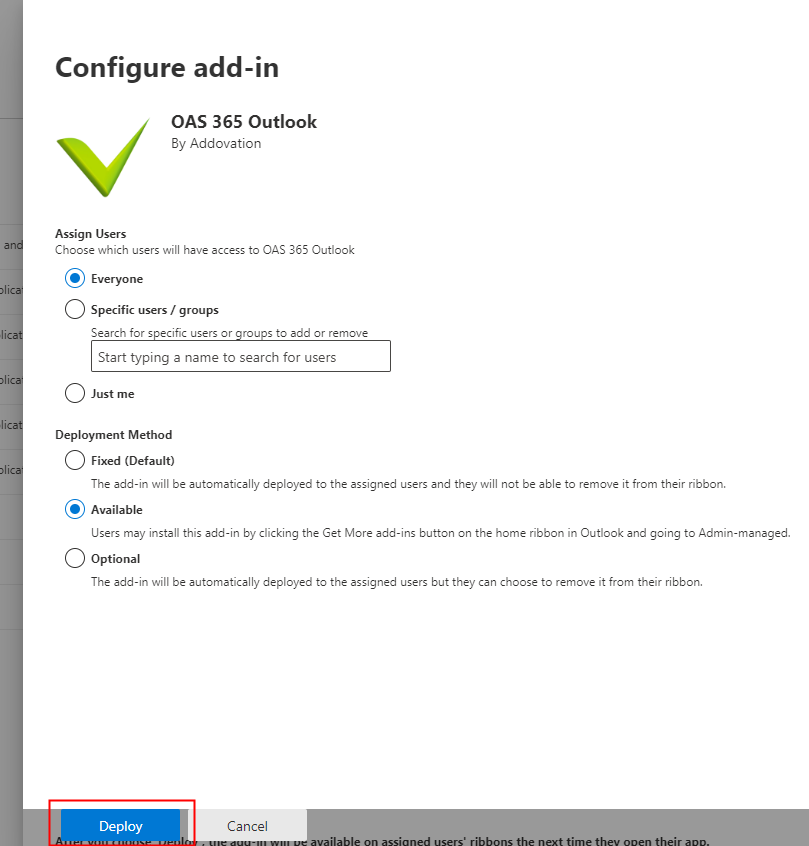This screenshot has width=809, height=846.
Task: Select the Just me option
Action: [x=74, y=393]
